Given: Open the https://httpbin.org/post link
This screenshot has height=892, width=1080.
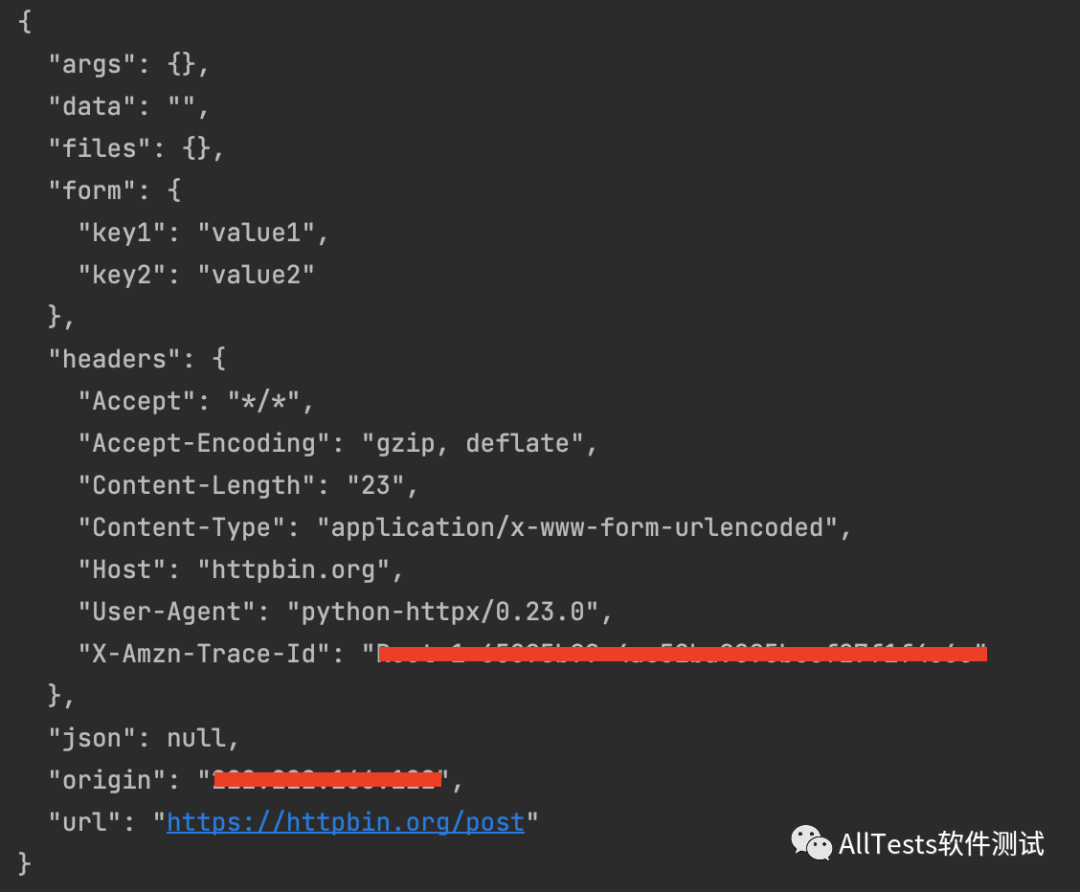Looking at the screenshot, I should point(345,822).
